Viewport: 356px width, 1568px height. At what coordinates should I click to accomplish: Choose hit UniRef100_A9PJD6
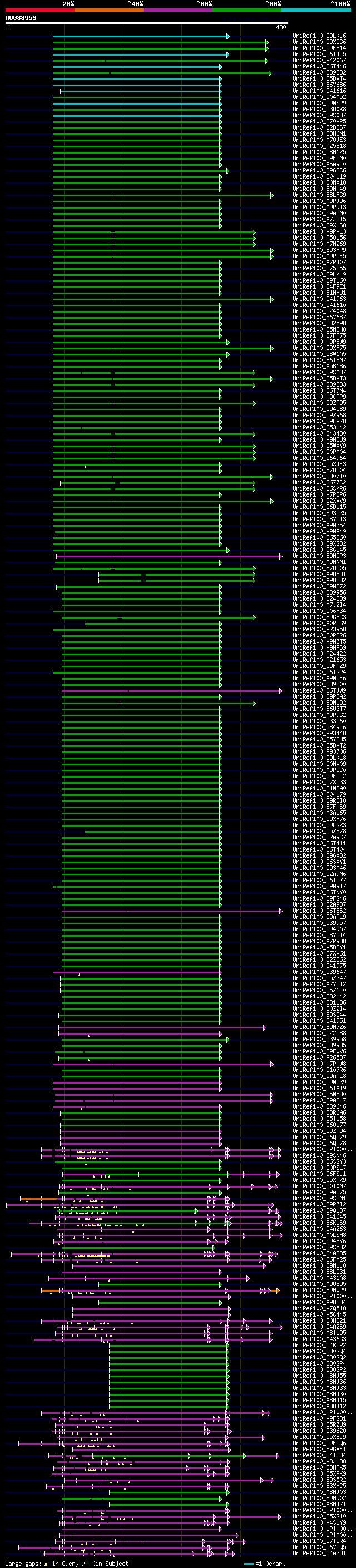pos(319,201)
